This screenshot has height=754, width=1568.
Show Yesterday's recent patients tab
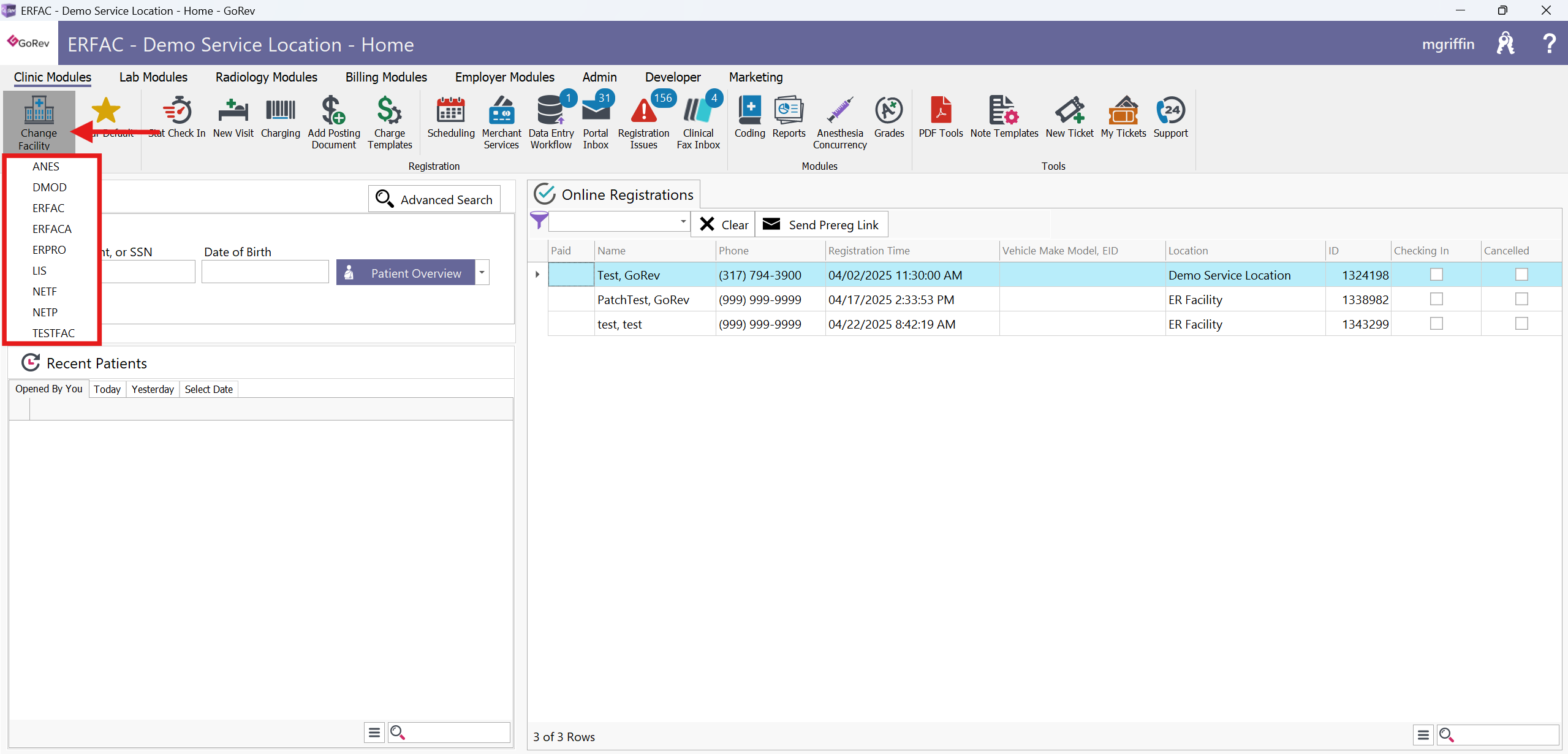coord(153,389)
